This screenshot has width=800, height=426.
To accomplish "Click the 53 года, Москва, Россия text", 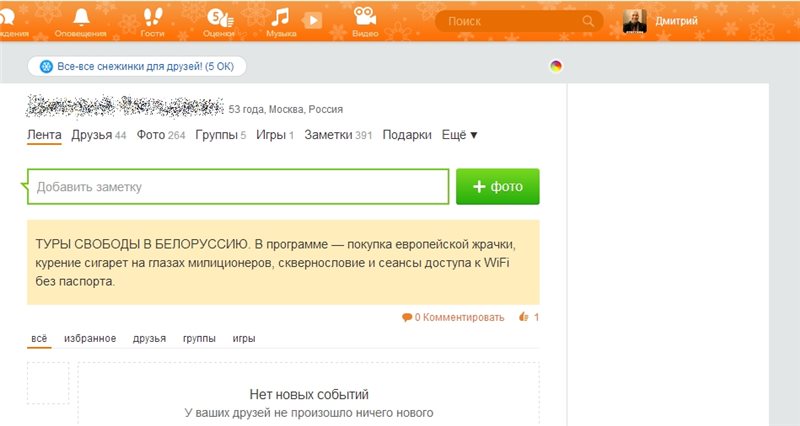I will point(286,109).
